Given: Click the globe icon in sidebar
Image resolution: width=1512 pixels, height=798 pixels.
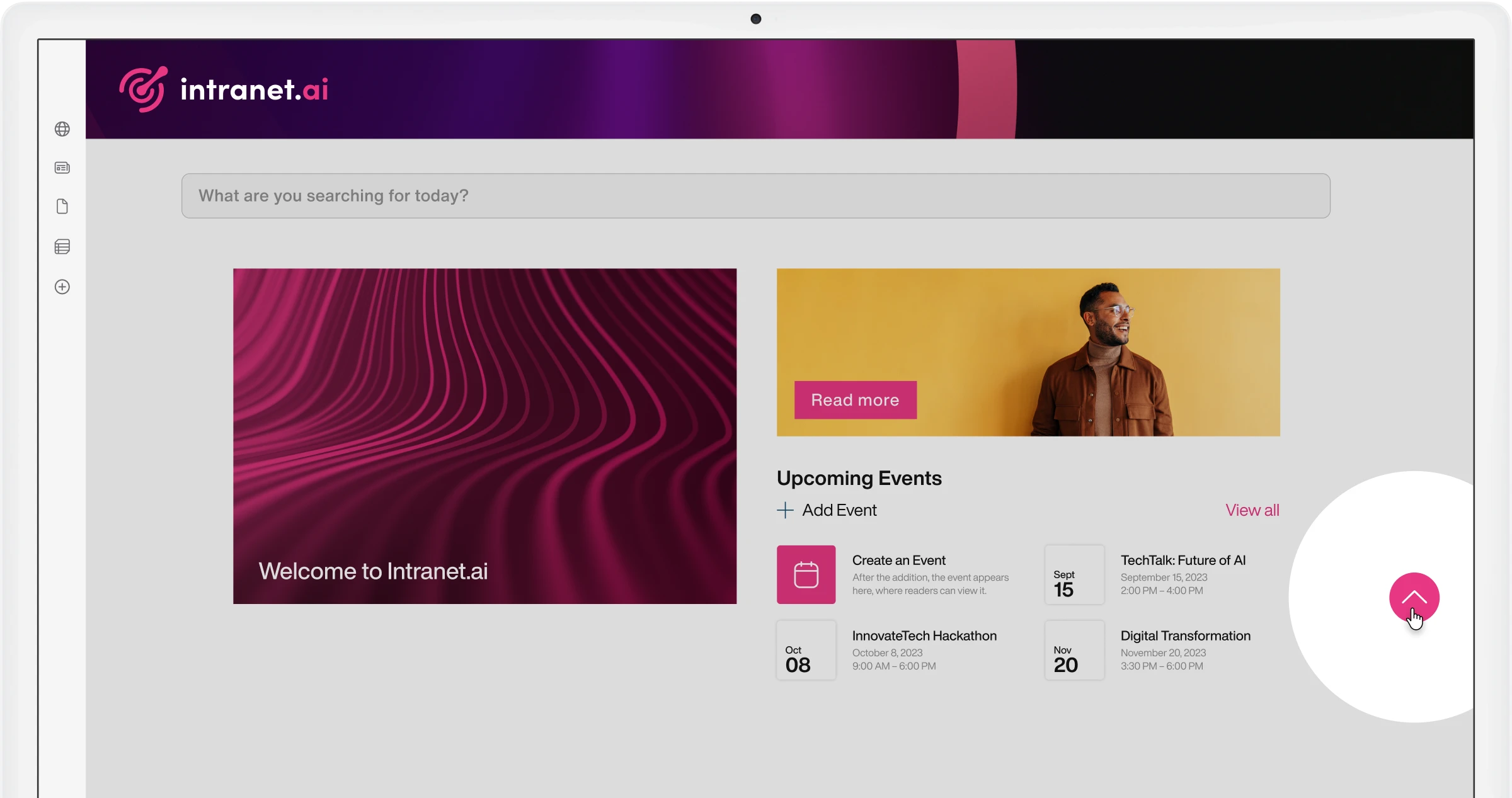Looking at the screenshot, I should pos(62,129).
